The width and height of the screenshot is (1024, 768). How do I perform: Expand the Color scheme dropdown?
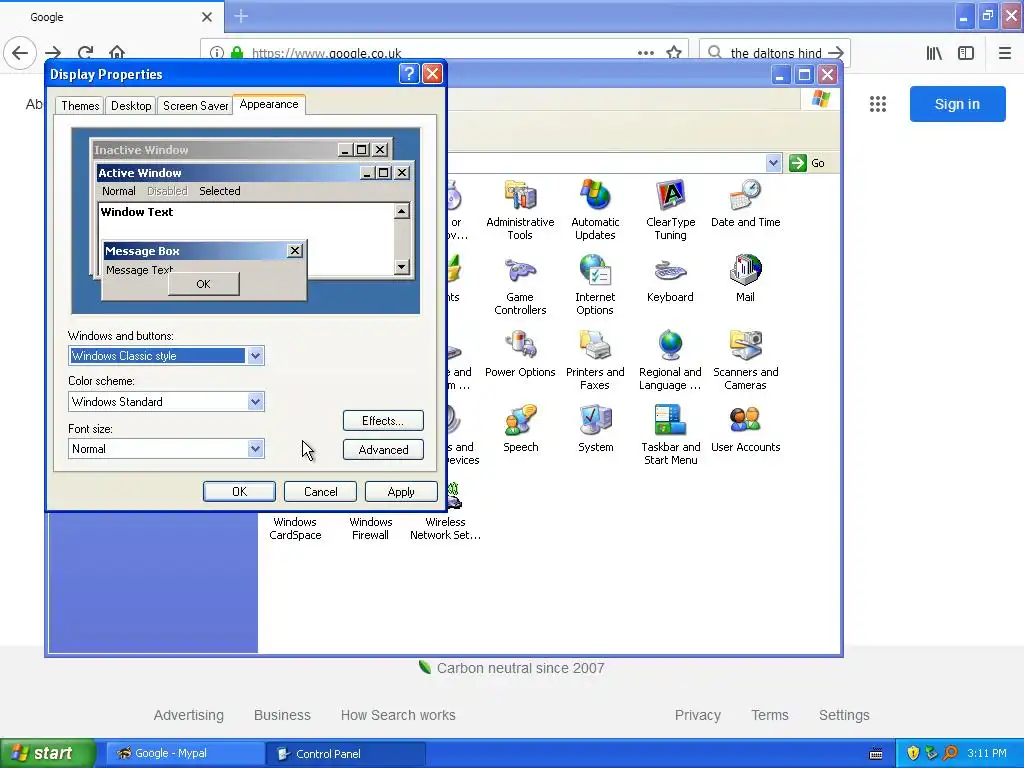(255, 402)
